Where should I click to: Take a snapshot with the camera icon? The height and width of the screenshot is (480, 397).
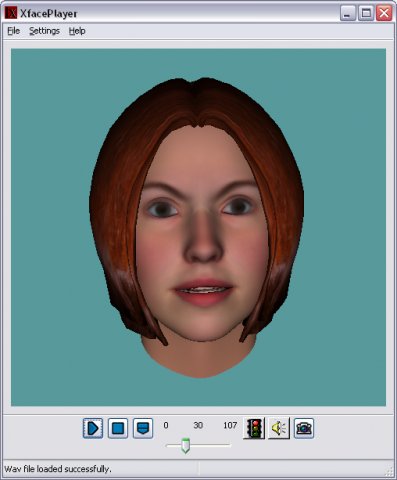(x=304, y=428)
